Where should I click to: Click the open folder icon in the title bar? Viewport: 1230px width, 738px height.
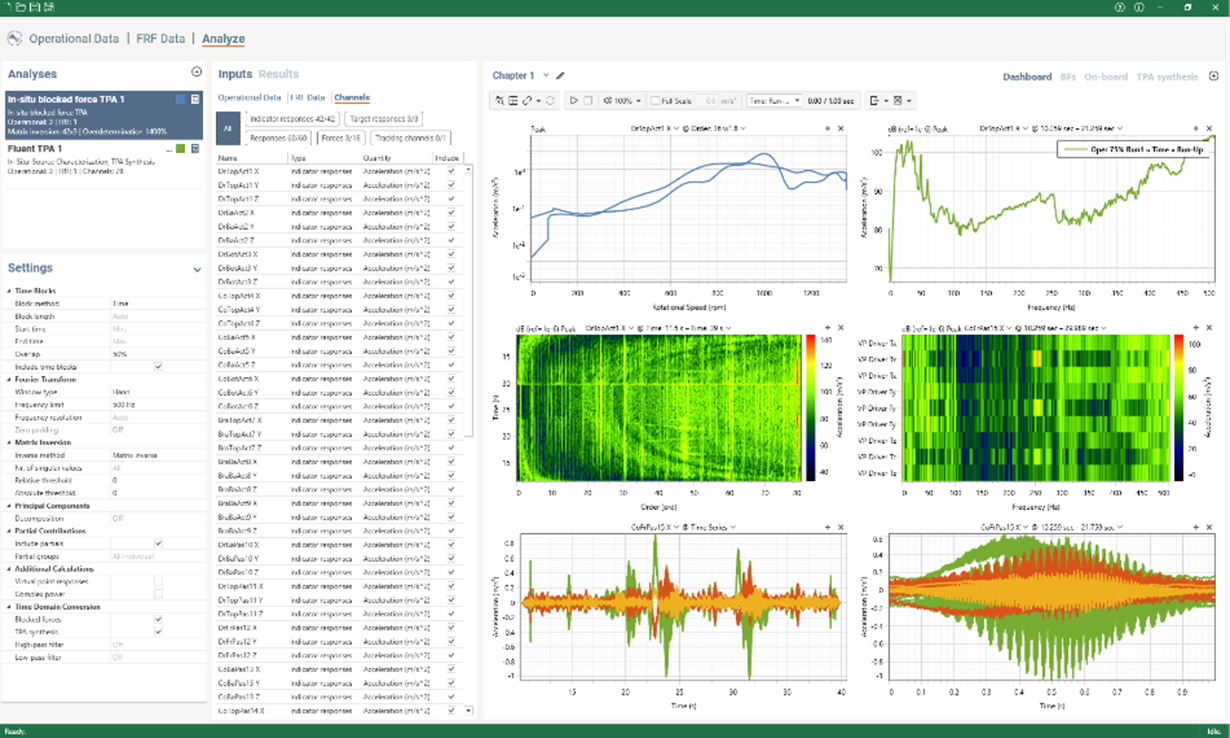[20, 7]
